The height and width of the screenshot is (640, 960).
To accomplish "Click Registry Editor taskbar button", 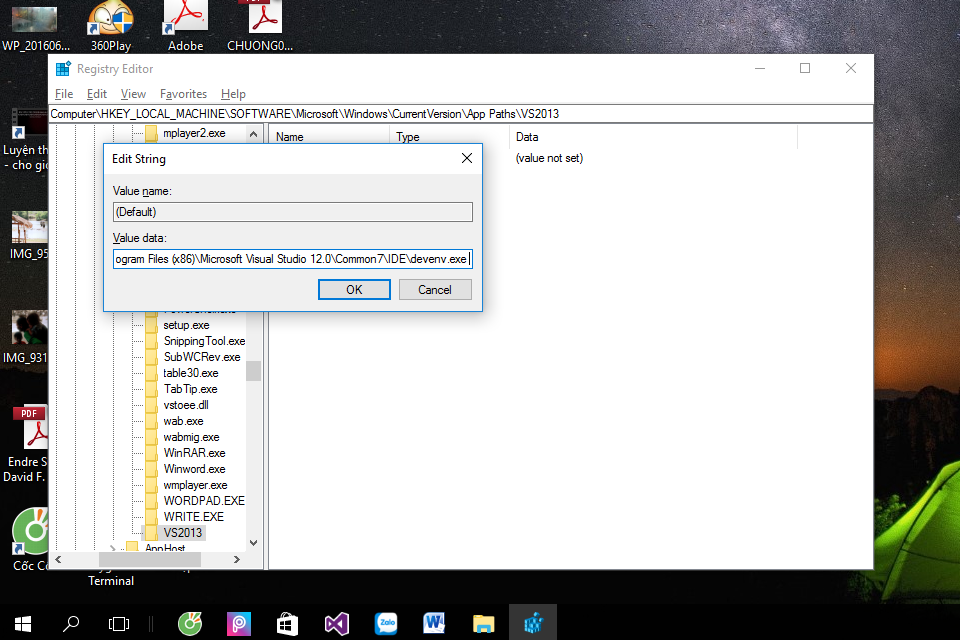I will tap(533, 623).
